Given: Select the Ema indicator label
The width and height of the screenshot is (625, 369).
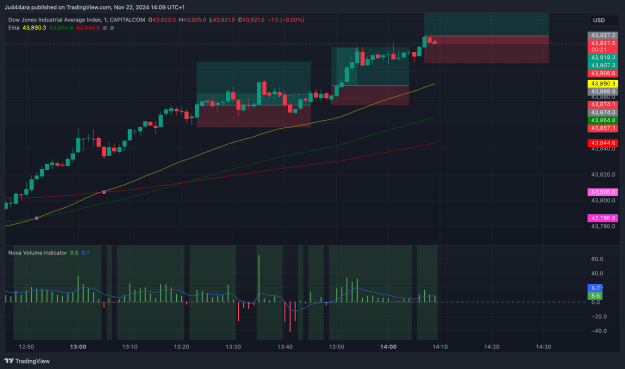Looking at the screenshot, I should click(14, 27).
